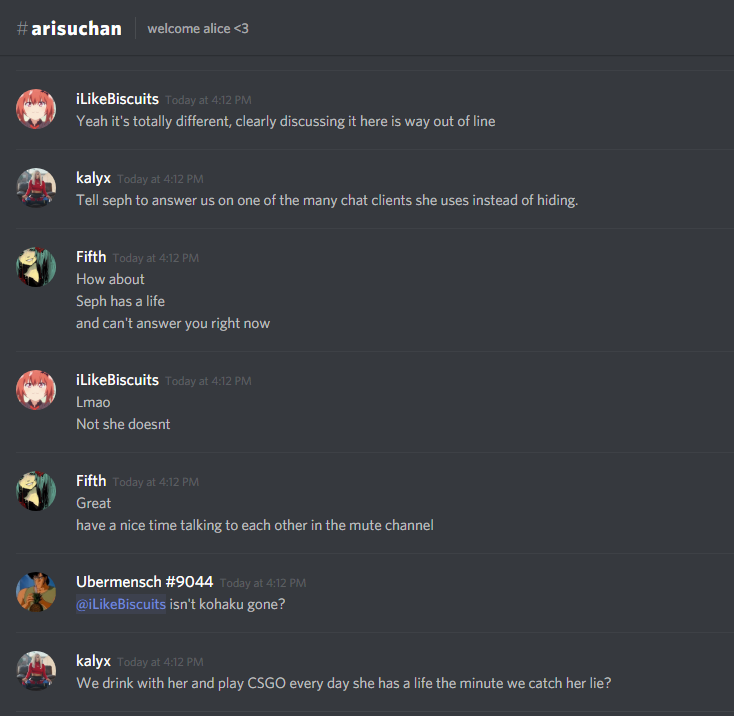Open Ubermensch #9044 profile avatar
The width and height of the screenshot is (734, 716).
[36, 592]
